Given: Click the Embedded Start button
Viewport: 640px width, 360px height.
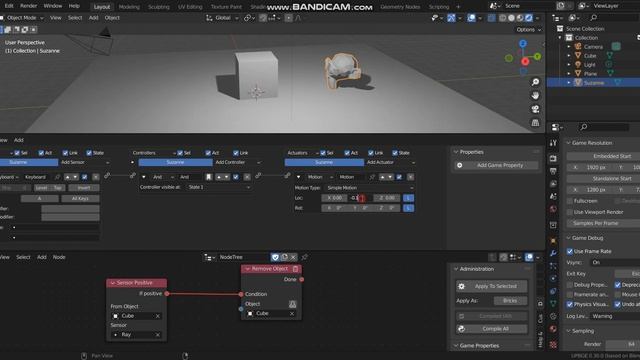Looking at the screenshot, I should point(604,156).
